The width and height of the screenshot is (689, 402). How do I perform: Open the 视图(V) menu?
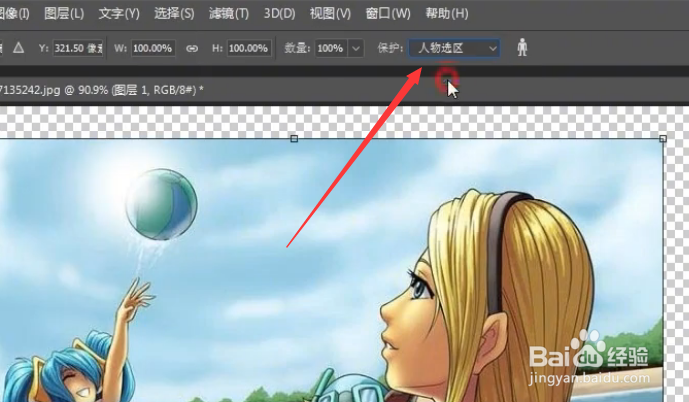pos(330,14)
